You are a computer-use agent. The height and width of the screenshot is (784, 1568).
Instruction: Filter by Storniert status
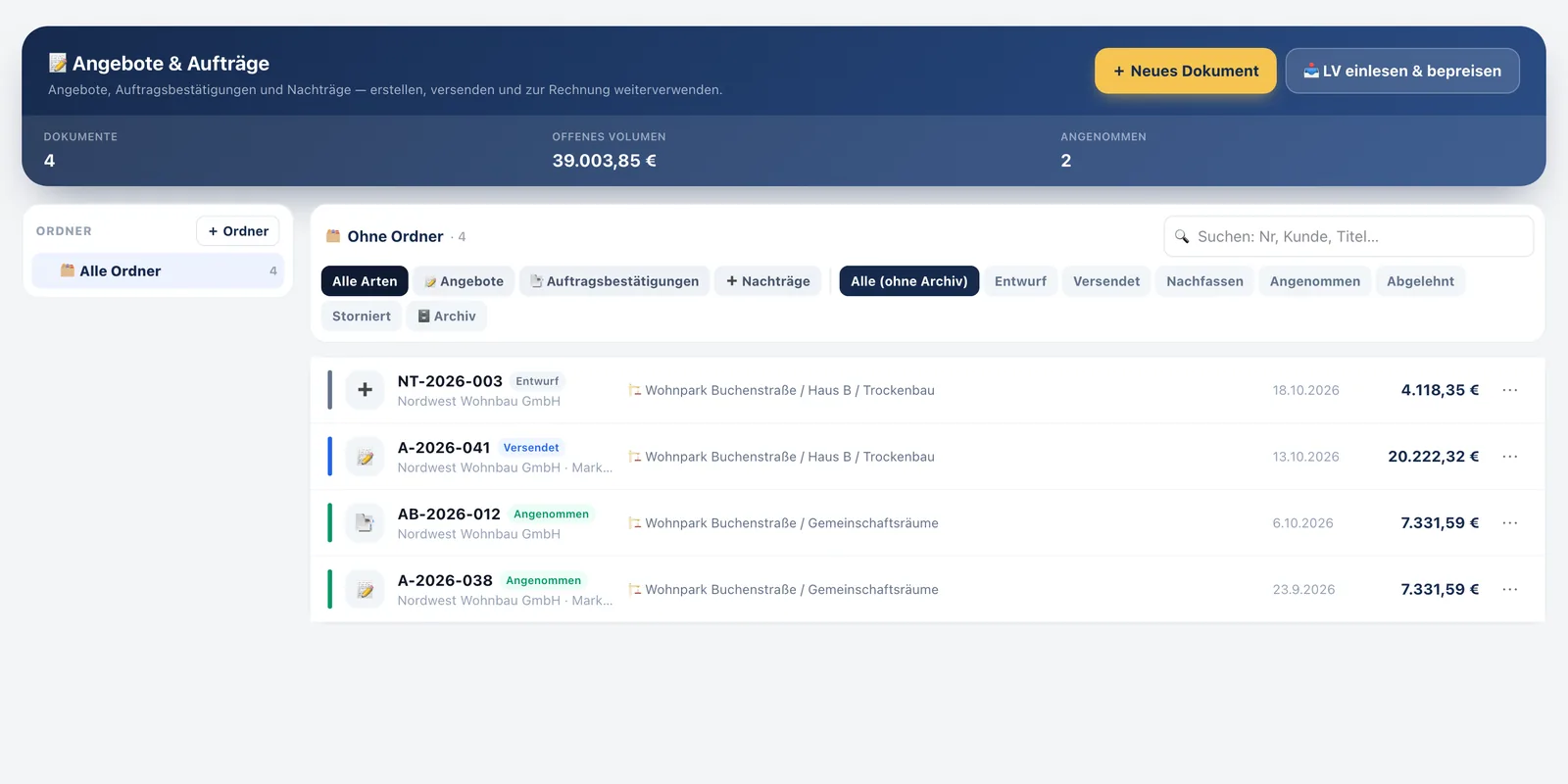362,316
